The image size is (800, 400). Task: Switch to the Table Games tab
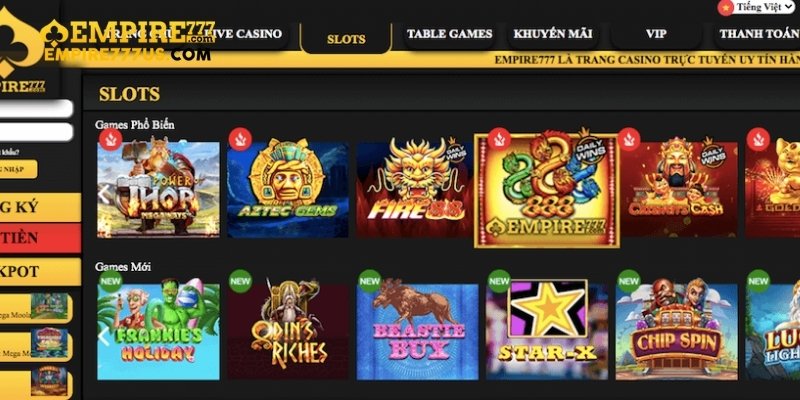[449, 34]
